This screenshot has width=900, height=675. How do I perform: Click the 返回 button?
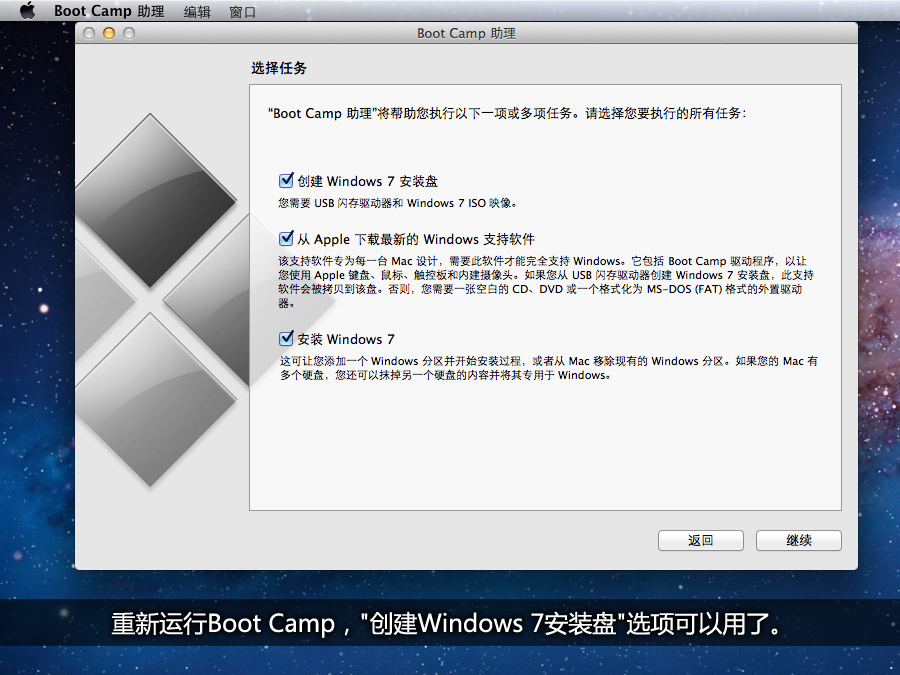click(700, 540)
